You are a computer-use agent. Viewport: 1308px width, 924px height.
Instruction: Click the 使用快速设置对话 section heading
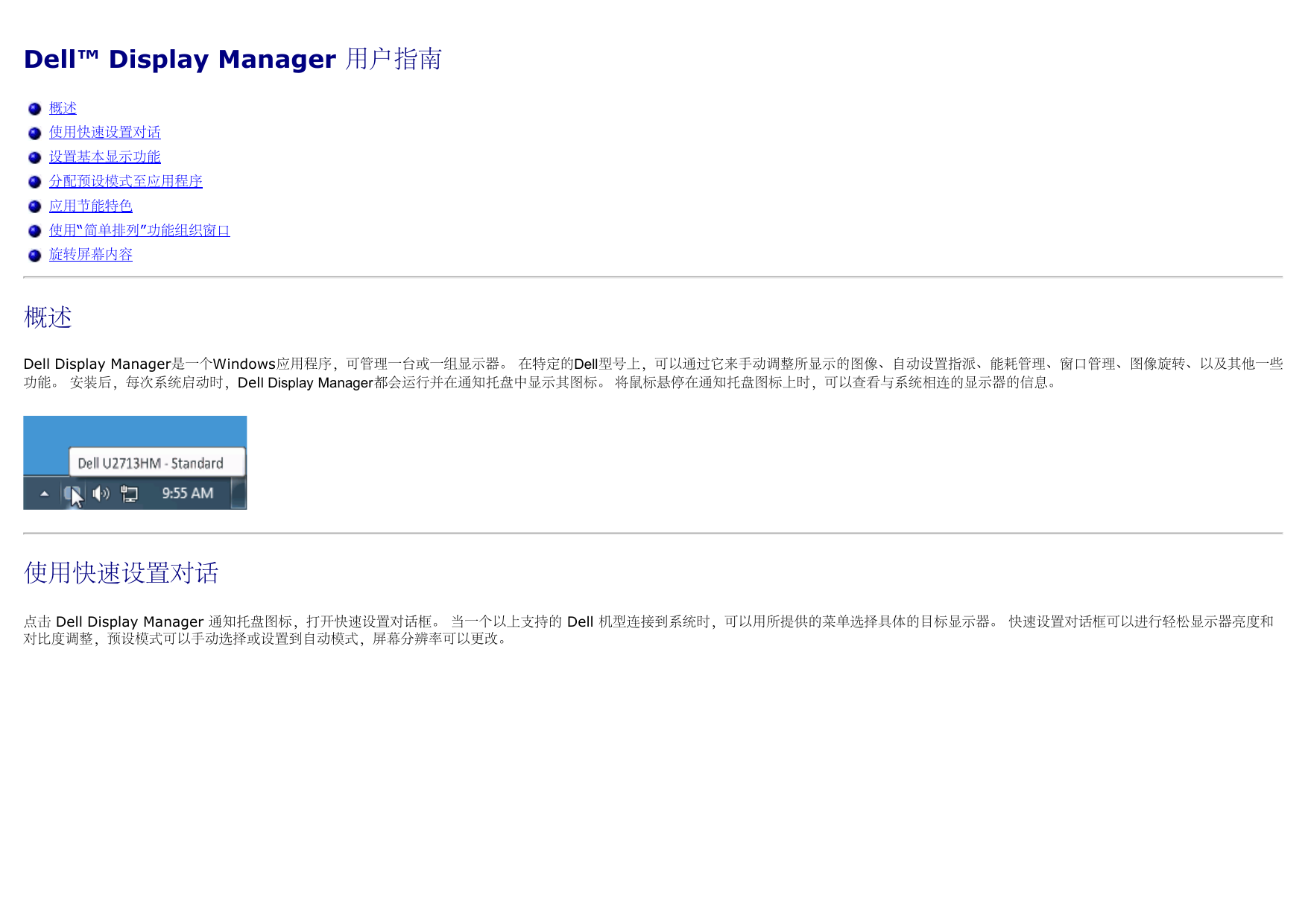pyautogui.click(x=121, y=572)
